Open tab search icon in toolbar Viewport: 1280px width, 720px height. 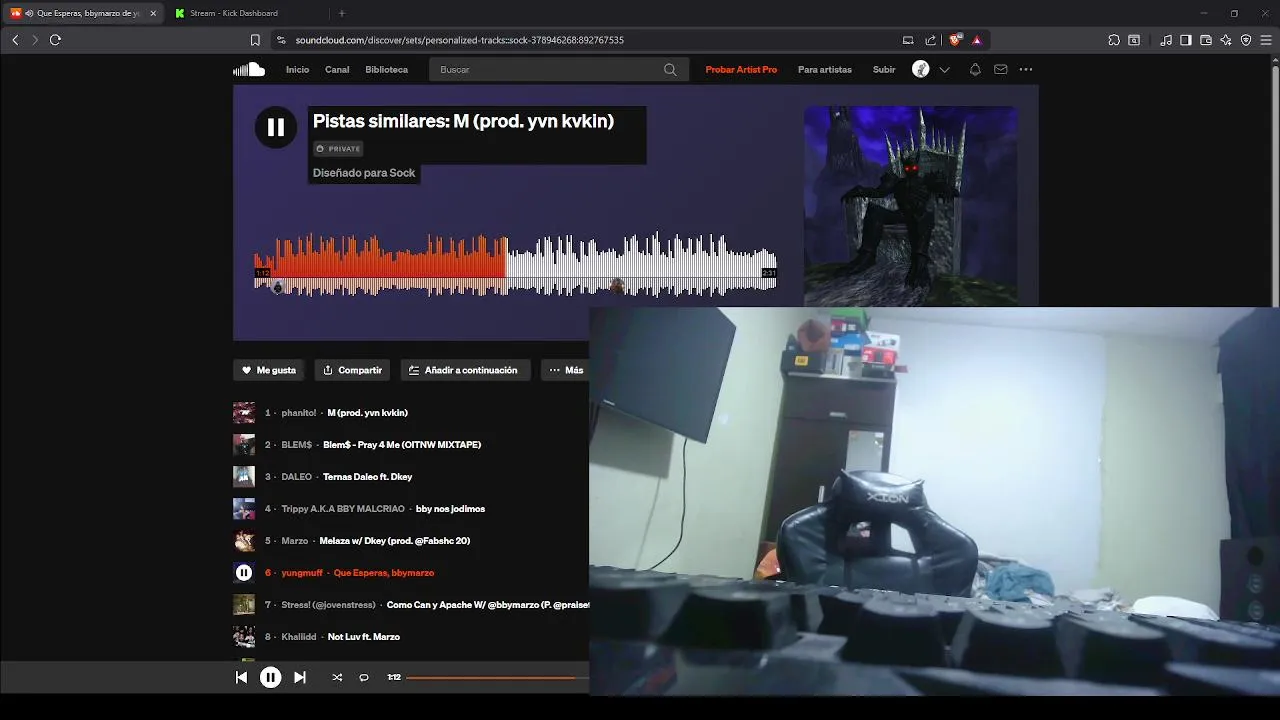pyautogui.click(x=1134, y=40)
